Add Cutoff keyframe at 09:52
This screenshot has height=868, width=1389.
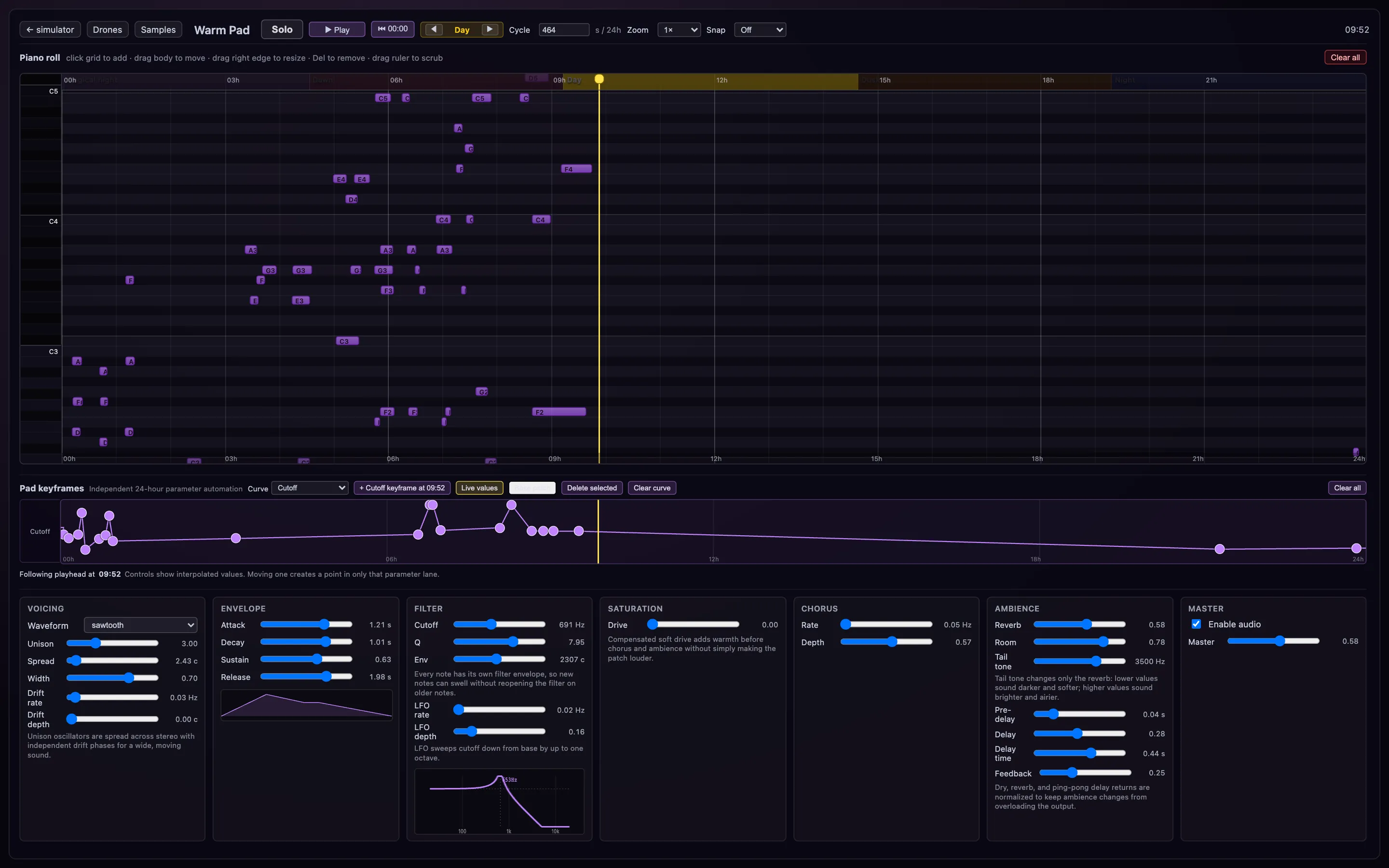[x=402, y=488]
